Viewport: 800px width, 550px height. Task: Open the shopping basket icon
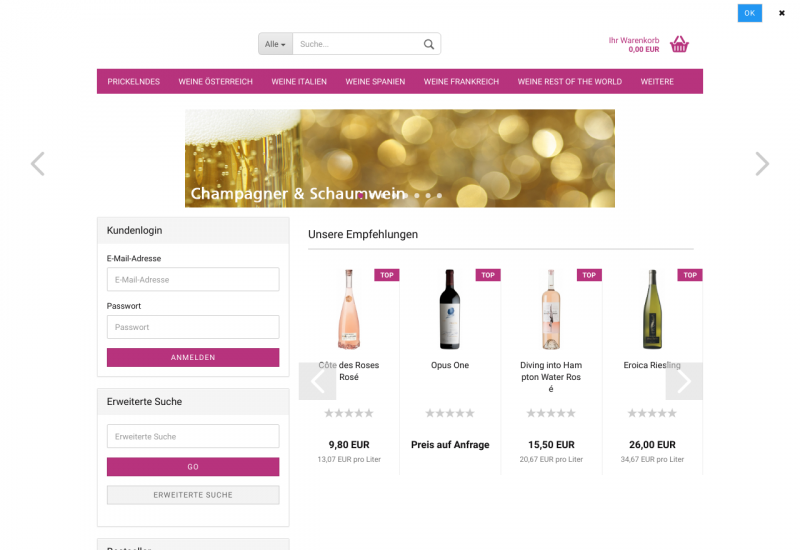679,44
